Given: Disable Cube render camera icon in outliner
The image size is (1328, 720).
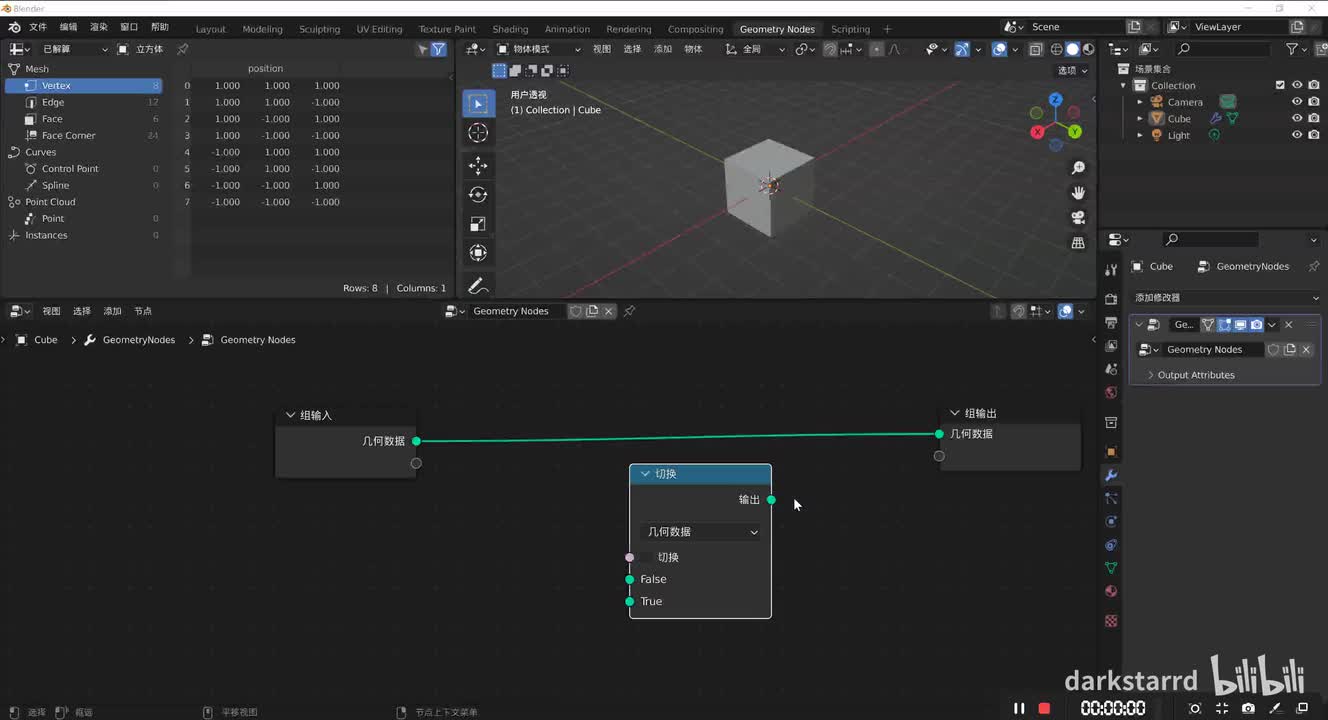Looking at the screenshot, I should click(x=1314, y=119).
